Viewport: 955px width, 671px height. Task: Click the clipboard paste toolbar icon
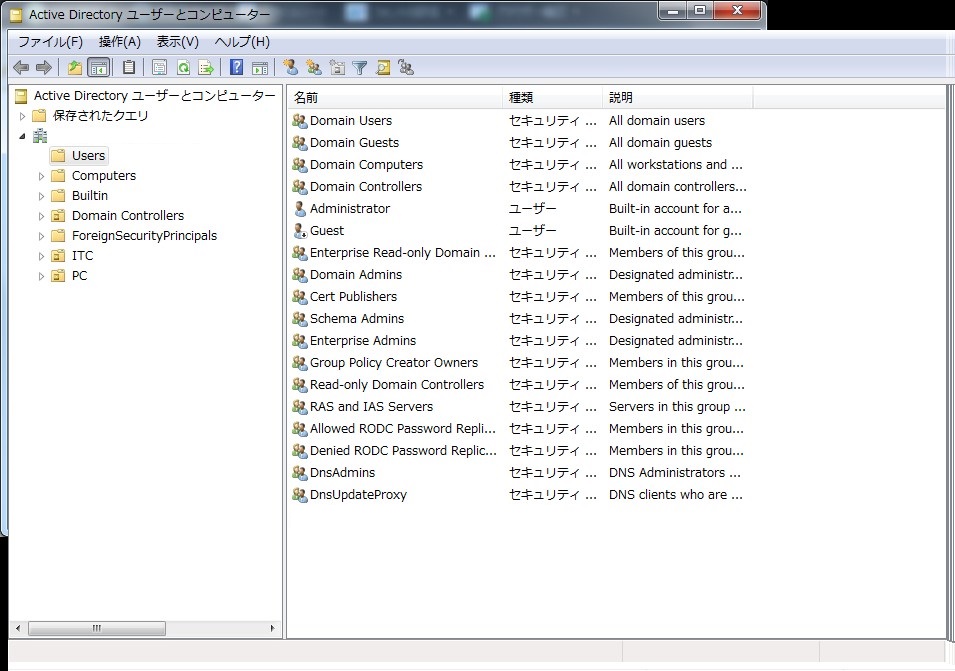point(129,68)
